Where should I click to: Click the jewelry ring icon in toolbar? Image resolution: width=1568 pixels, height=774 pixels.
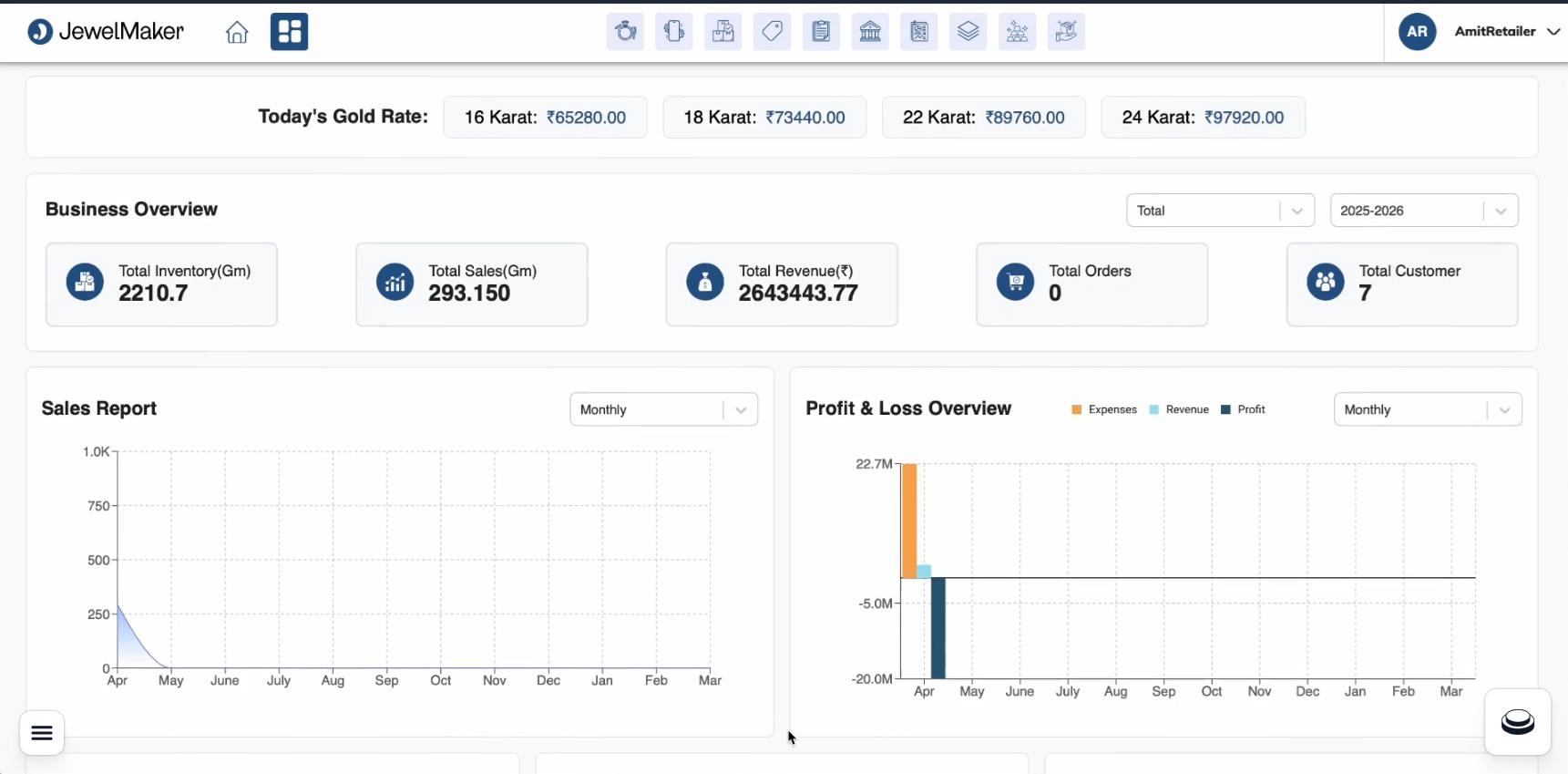point(625,32)
